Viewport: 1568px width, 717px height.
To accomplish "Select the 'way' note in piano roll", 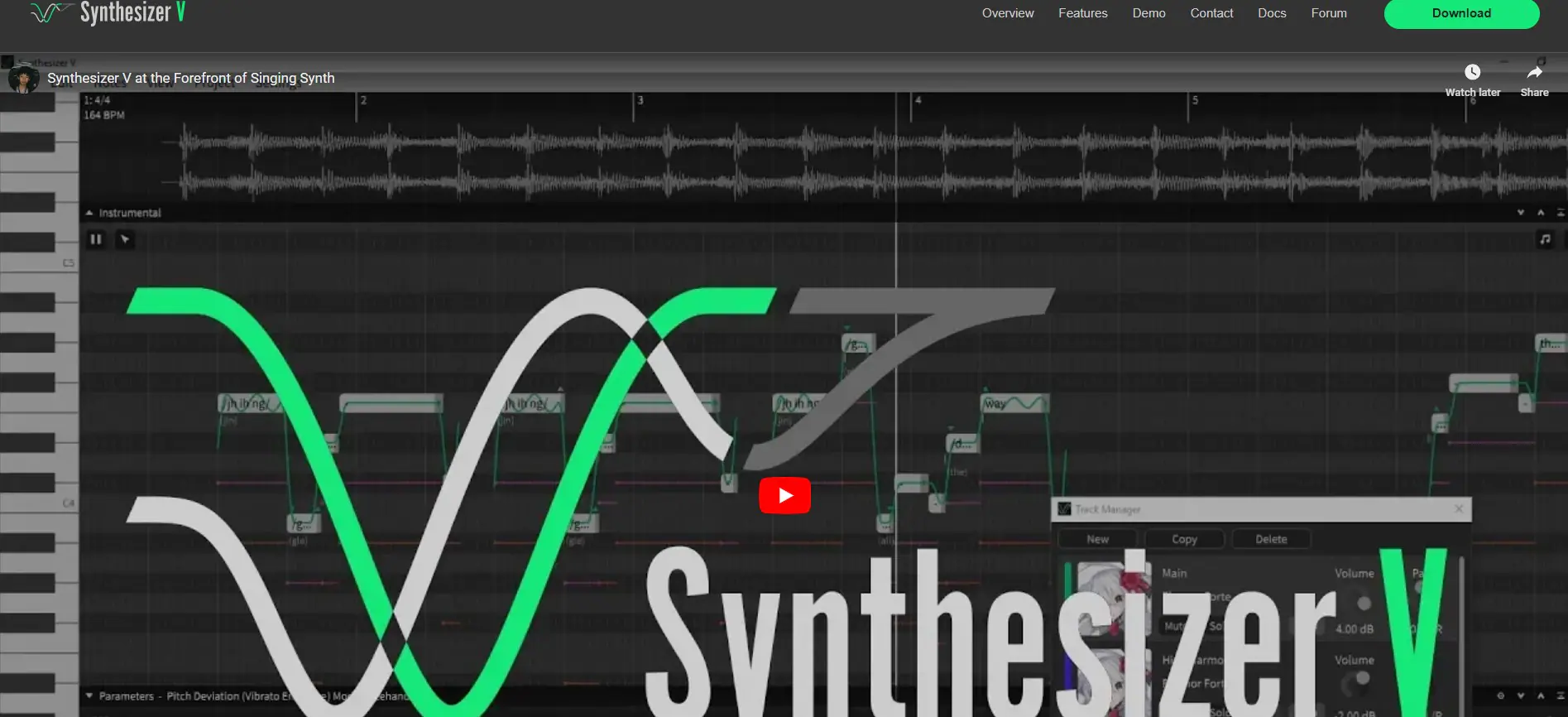I will pos(1014,403).
